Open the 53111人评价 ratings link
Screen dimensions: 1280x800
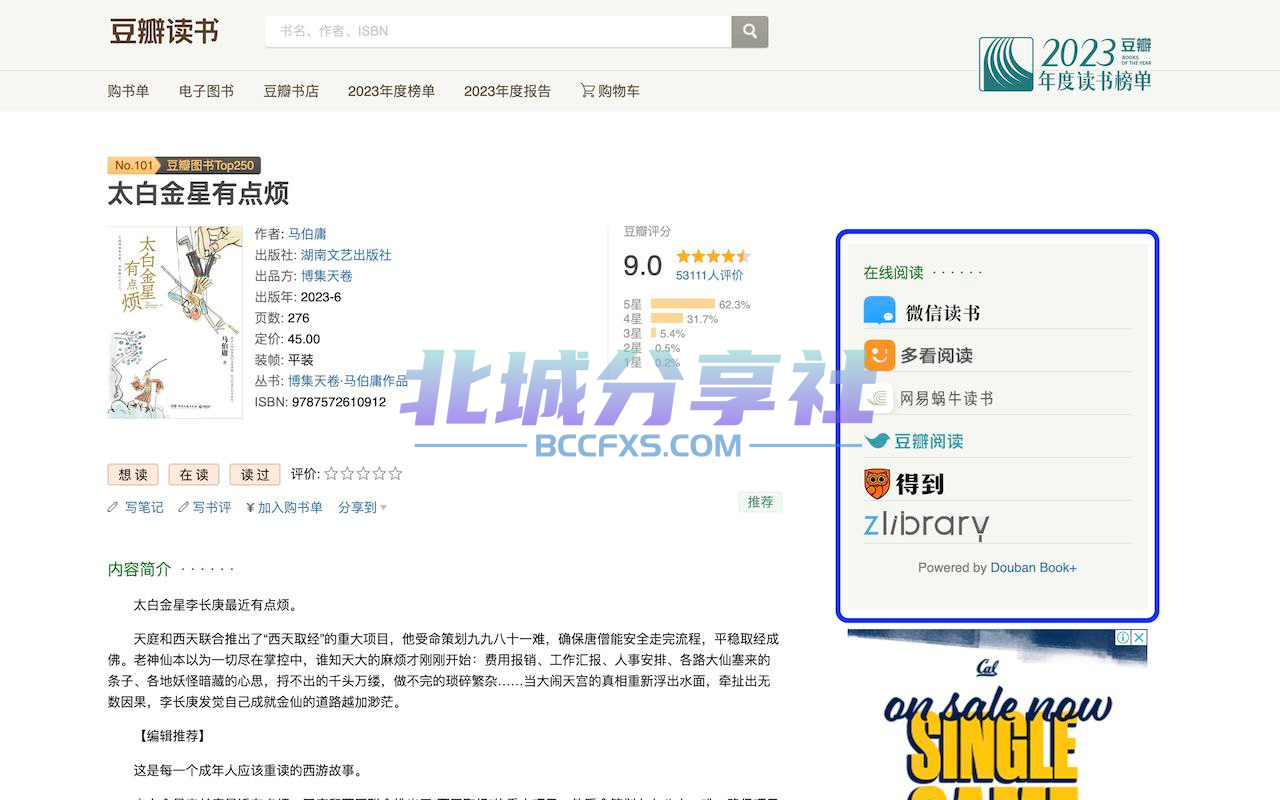tap(710, 275)
